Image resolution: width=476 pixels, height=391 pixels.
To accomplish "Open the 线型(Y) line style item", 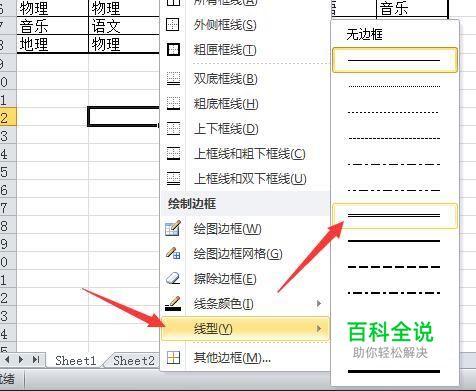I will [x=245, y=329].
